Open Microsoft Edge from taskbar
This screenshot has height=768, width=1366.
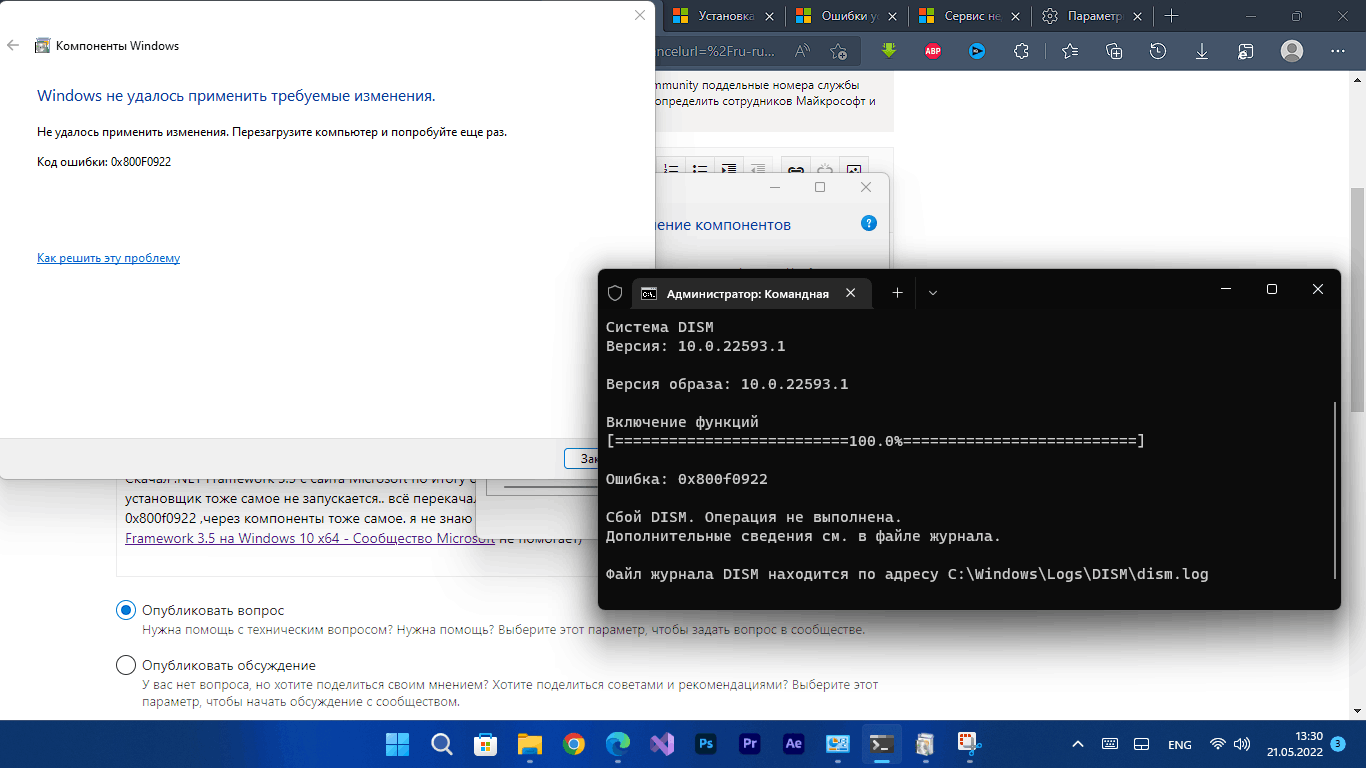click(x=617, y=744)
